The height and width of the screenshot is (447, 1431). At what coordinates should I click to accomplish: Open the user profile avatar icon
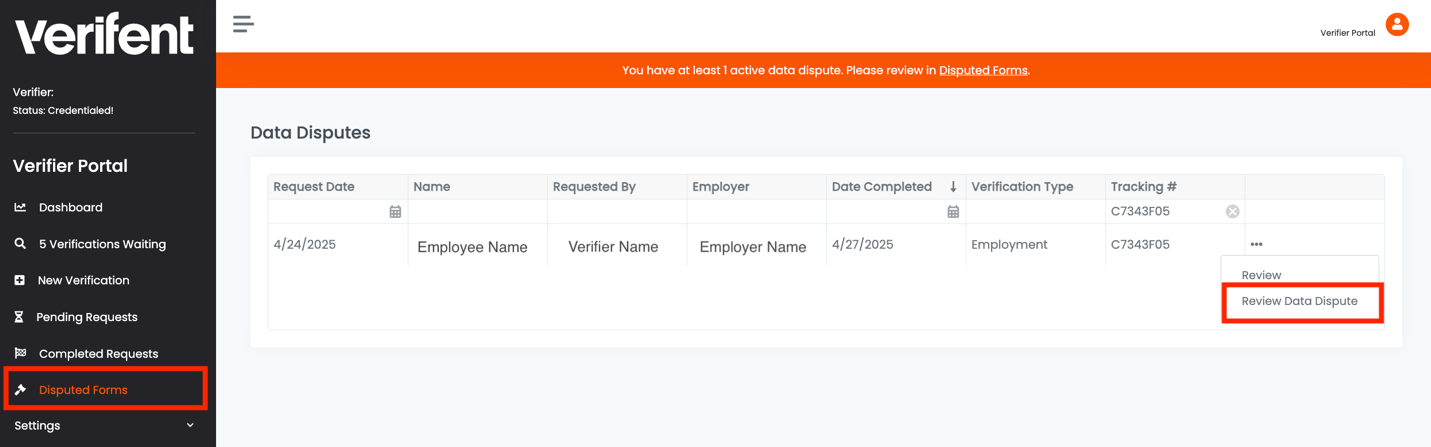click(x=1396, y=24)
